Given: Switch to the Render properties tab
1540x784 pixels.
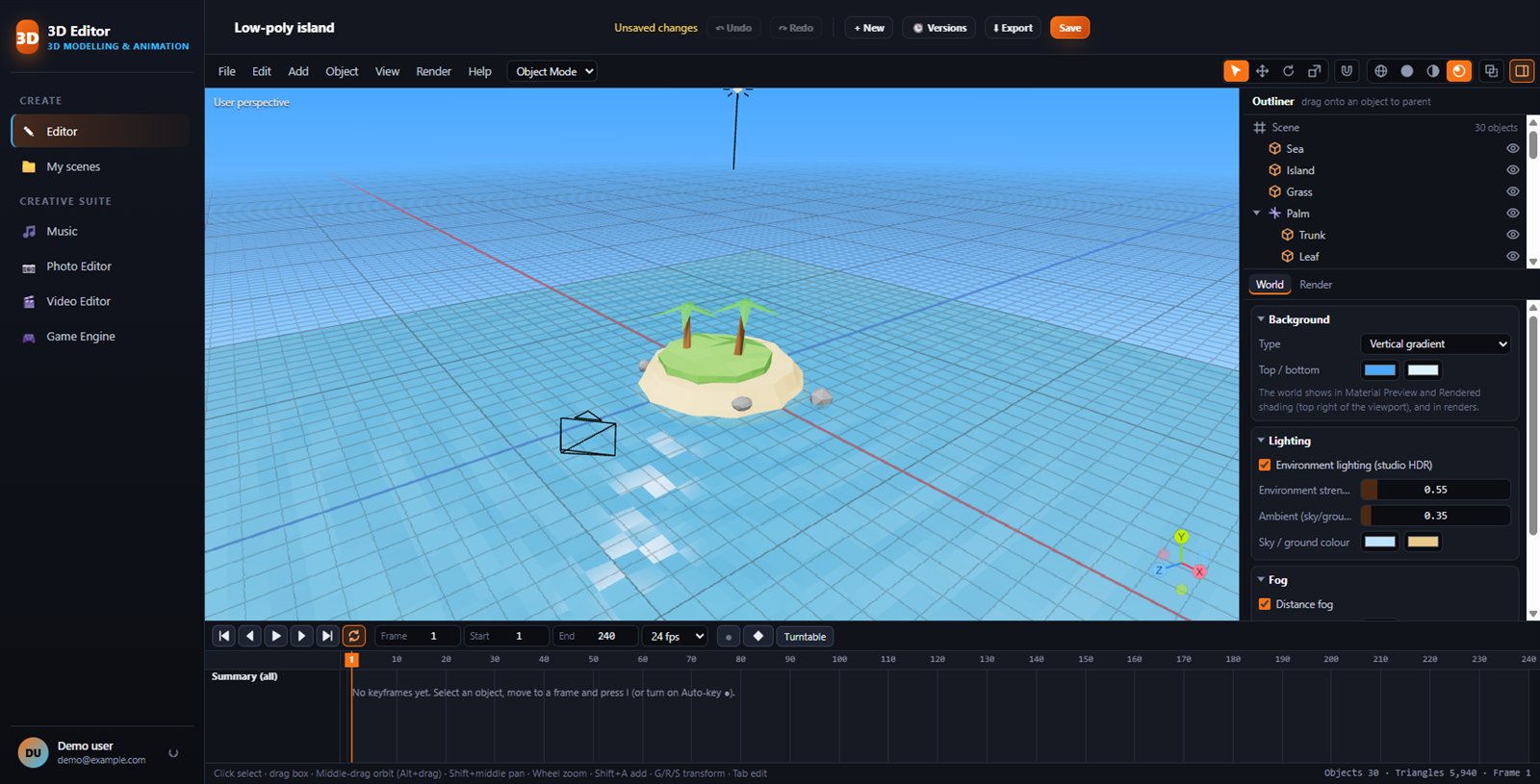Looking at the screenshot, I should [x=1316, y=285].
